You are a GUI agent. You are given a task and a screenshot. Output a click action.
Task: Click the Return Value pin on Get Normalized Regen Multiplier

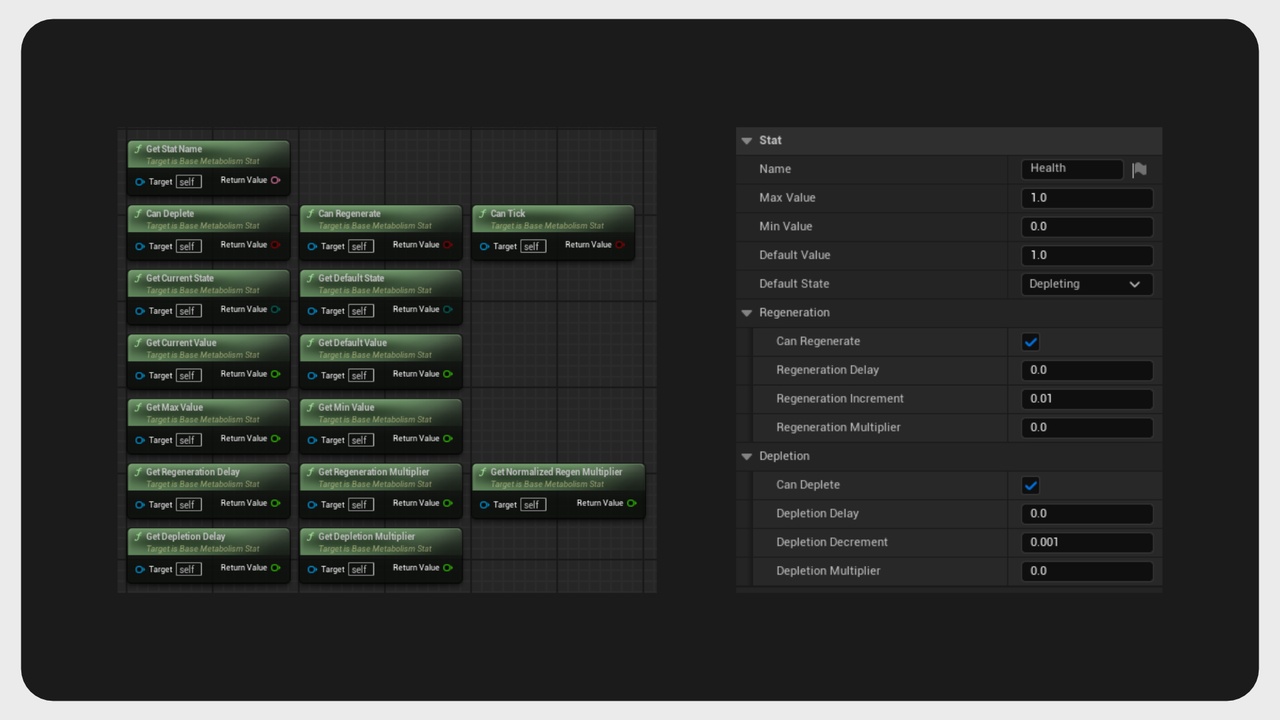(x=631, y=504)
